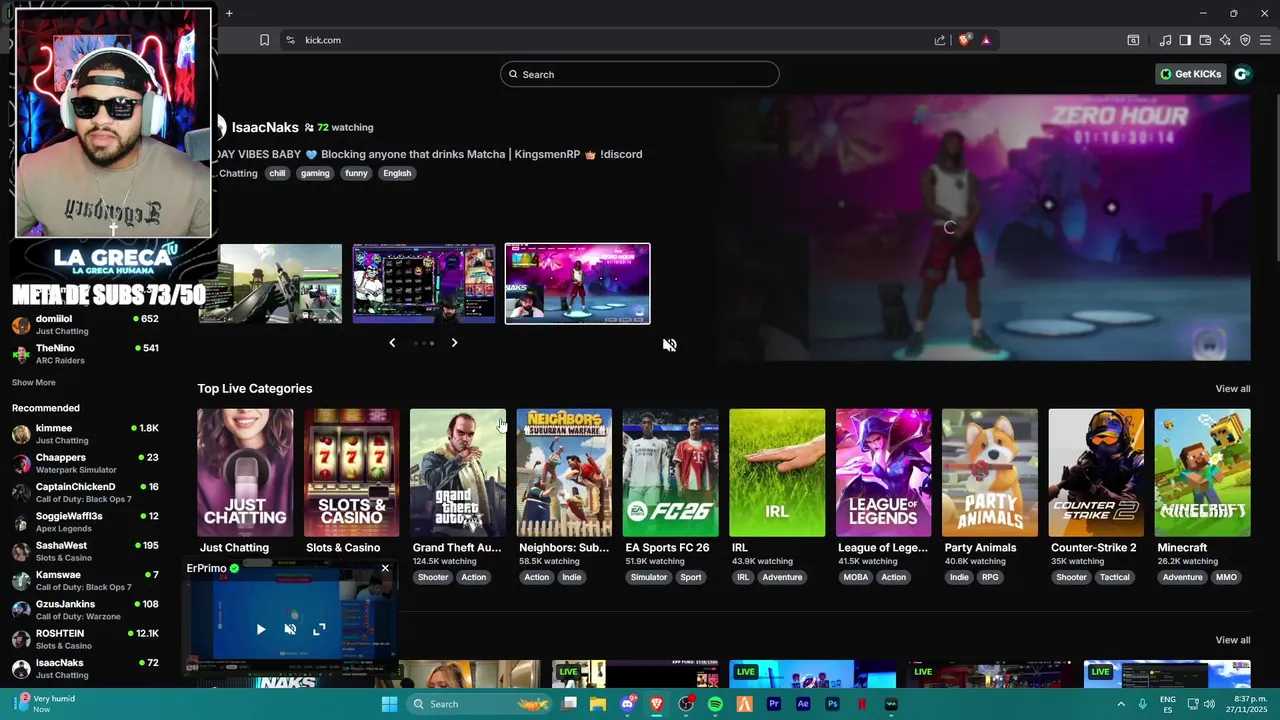This screenshot has width=1280, height=720.
Task: Open the Brave hamburger main menu
Action: tap(1266, 40)
